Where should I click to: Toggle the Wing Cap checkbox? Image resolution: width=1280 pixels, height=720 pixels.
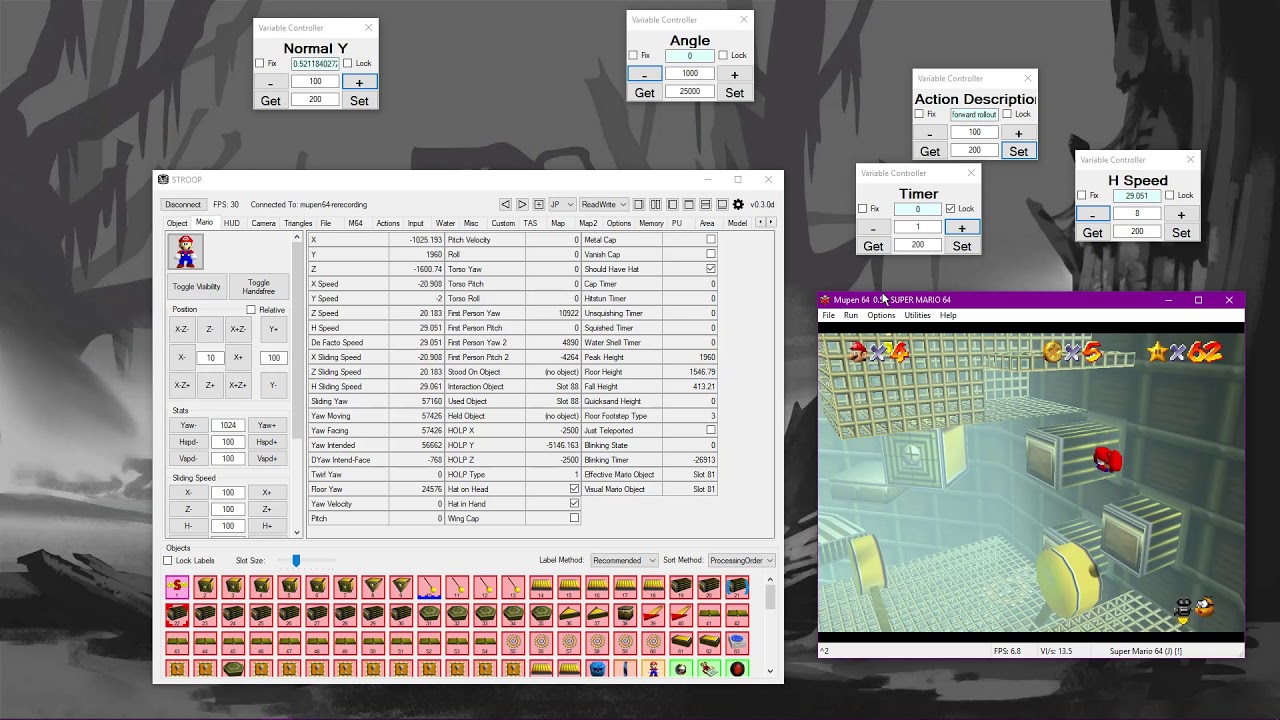(574, 518)
